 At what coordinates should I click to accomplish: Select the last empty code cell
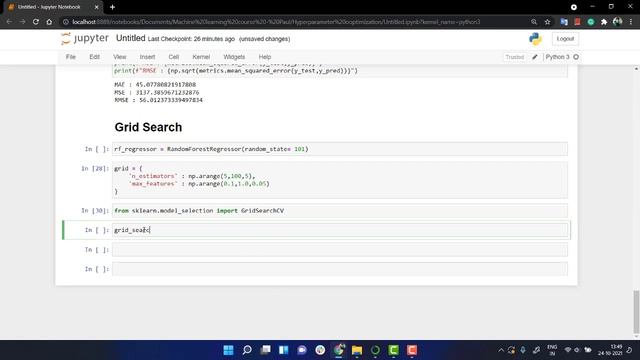coord(340,269)
